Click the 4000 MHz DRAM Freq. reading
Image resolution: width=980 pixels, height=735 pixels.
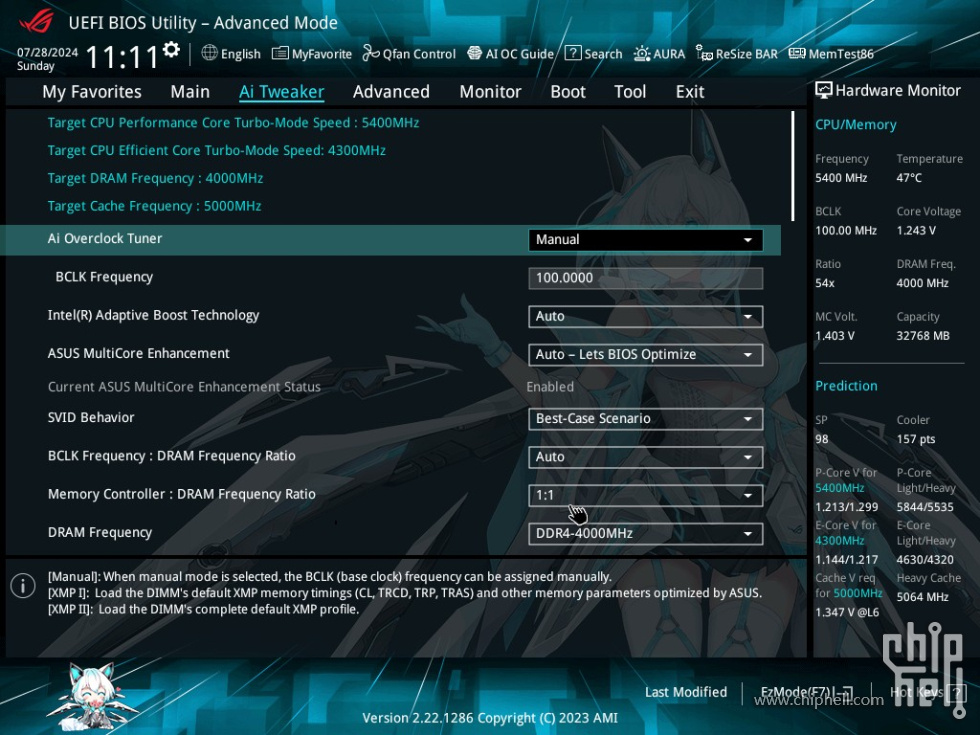point(922,283)
